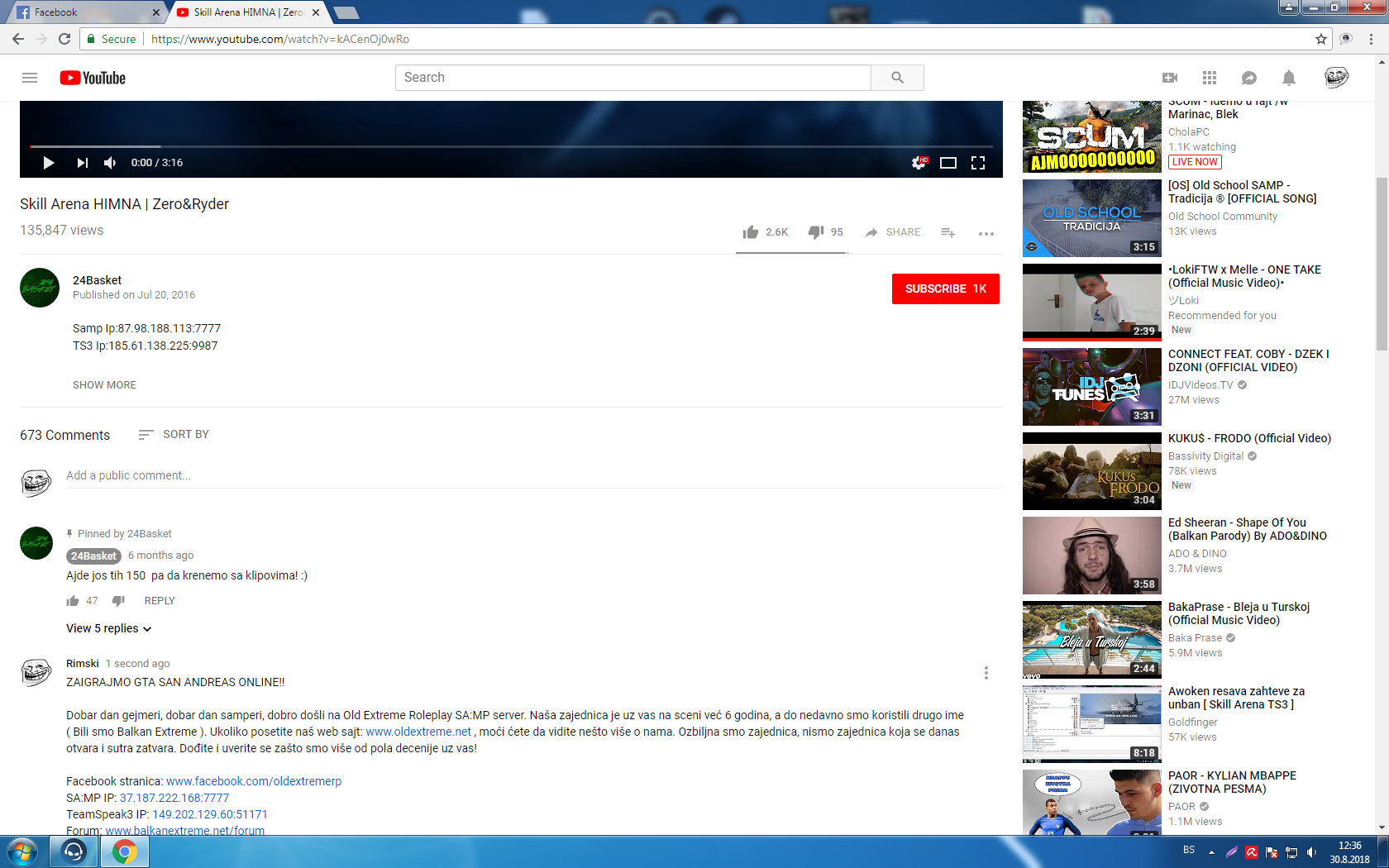Open video settings gear

[x=919, y=163]
